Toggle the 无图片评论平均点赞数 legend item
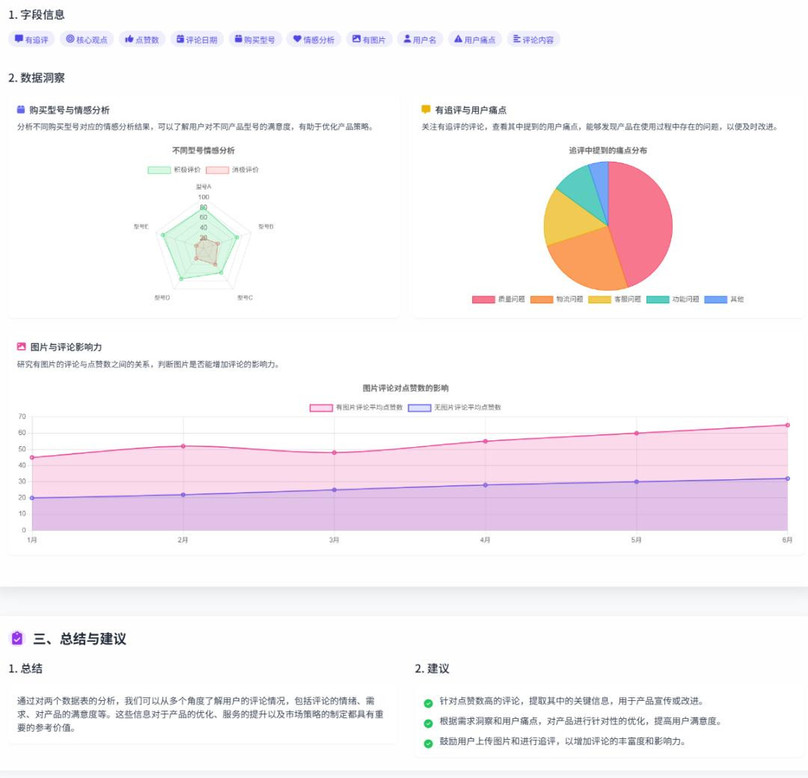 [454, 408]
